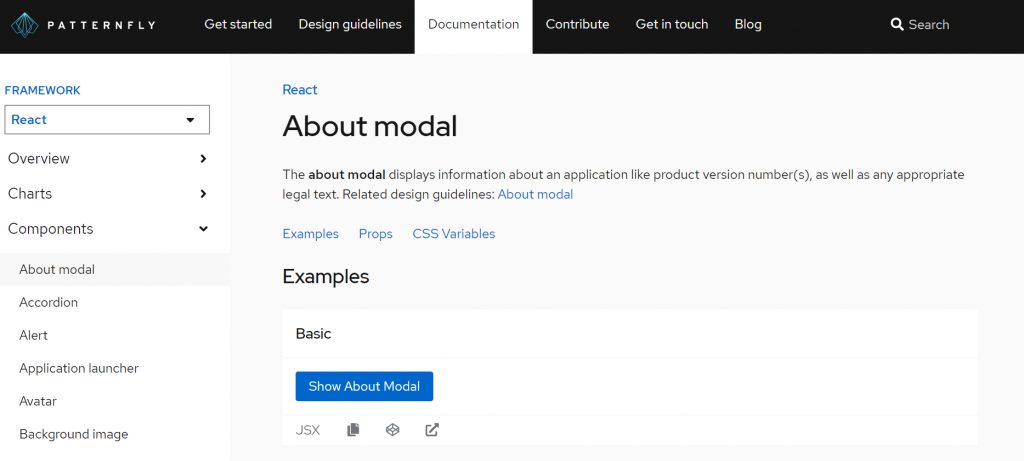The width and height of the screenshot is (1024, 461).
Task: Follow the React breadcrumb link
Action: pyautogui.click(x=300, y=90)
